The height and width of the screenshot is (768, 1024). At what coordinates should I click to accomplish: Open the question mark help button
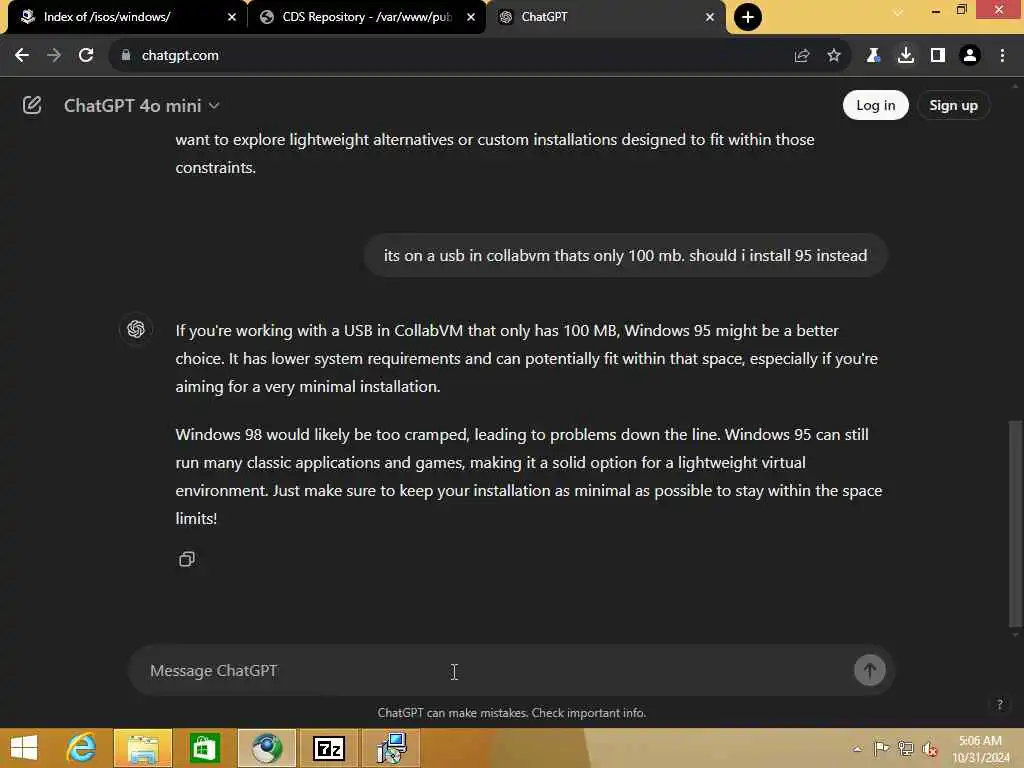click(999, 704)
